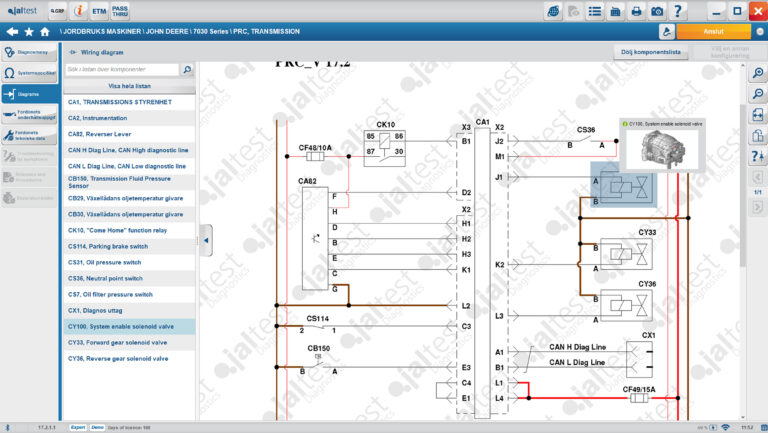This screenshot has height=433, width=768.
Task: Zoom out on the diagram
Action: (x=758, y=94)
